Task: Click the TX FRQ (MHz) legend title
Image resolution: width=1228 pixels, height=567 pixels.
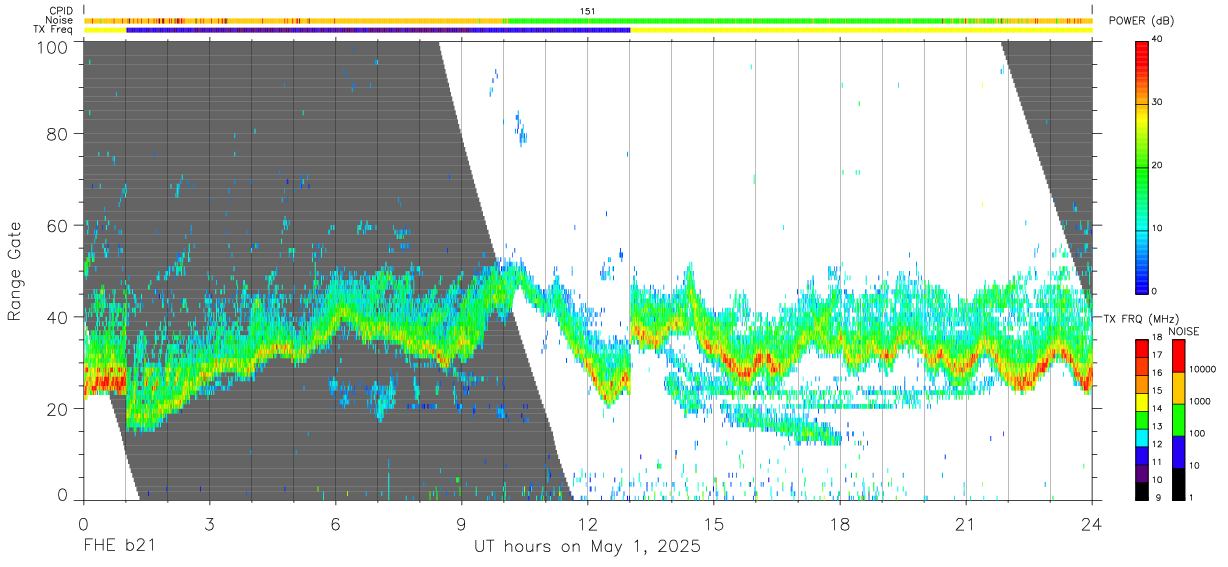Action: point(1140,318)
